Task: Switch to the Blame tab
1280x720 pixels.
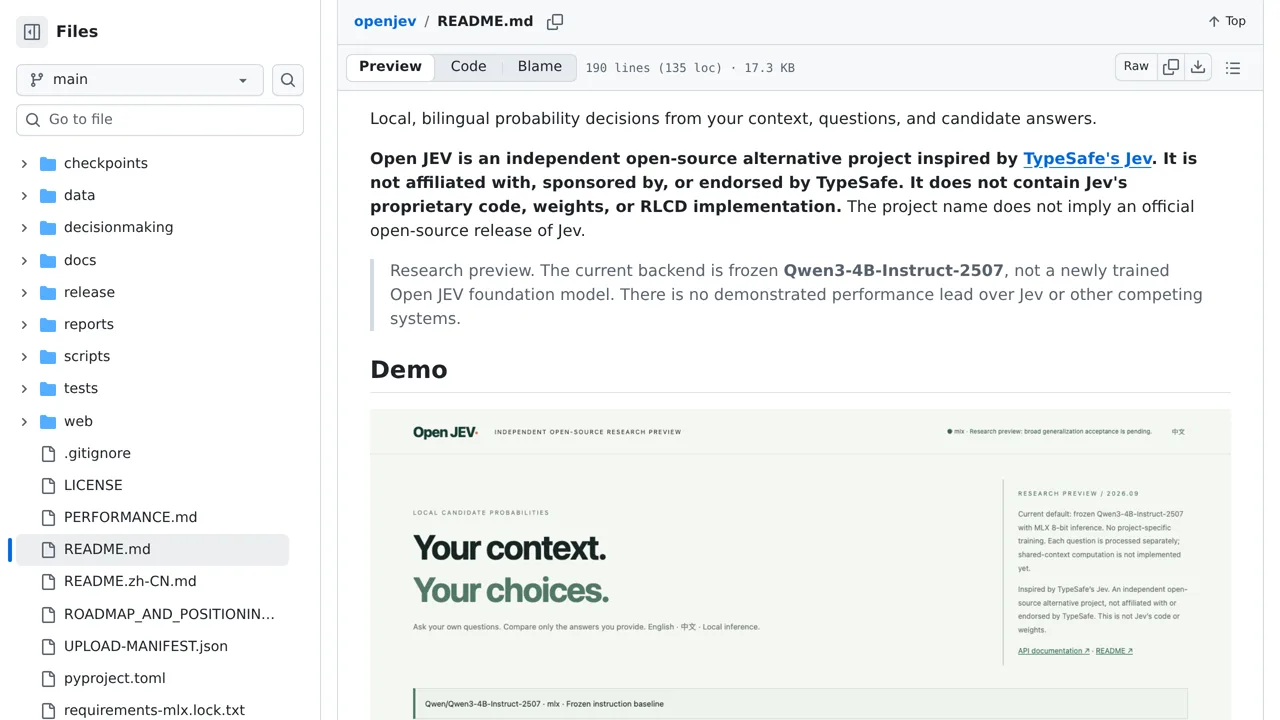Action: pyautogui.click(x=540, y=67)
